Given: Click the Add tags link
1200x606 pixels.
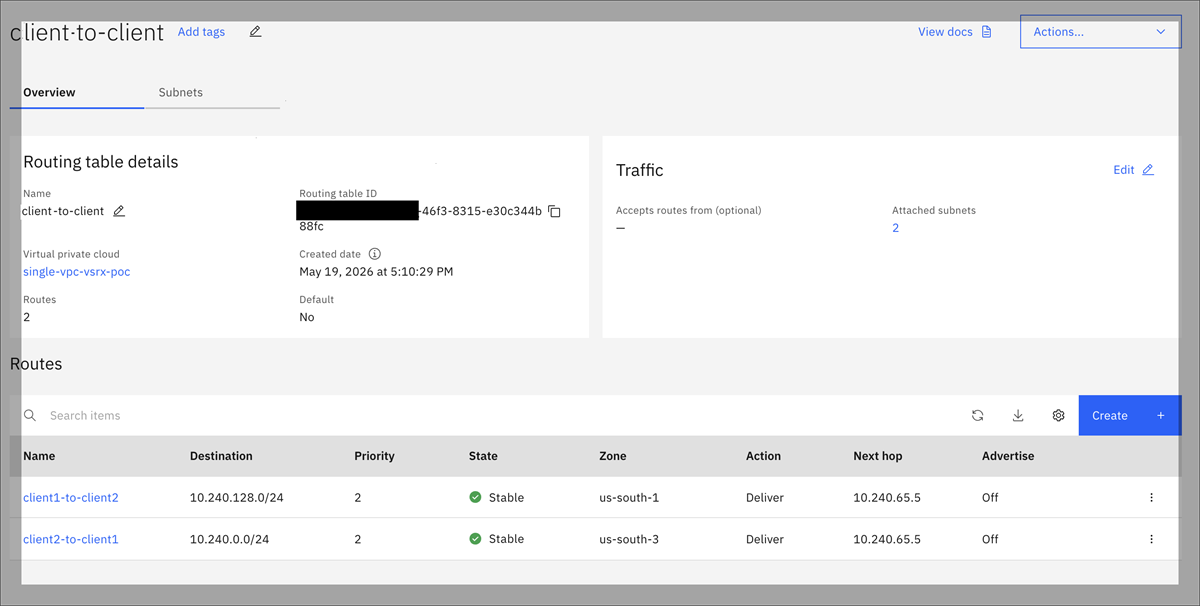Looking at the screenshot, I should tap(201, 32).
